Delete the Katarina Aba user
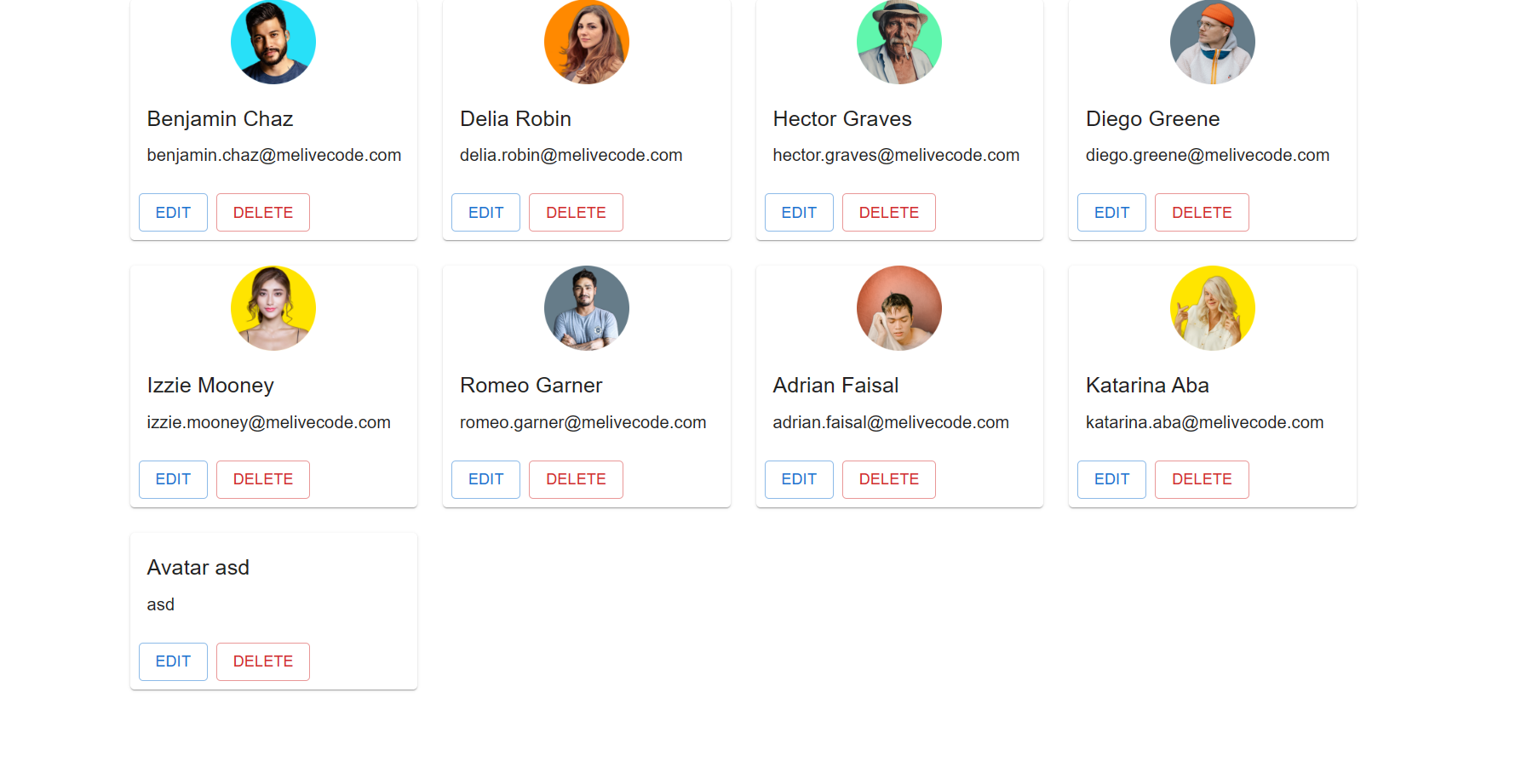The image size is (1527, 784). 1202,479
